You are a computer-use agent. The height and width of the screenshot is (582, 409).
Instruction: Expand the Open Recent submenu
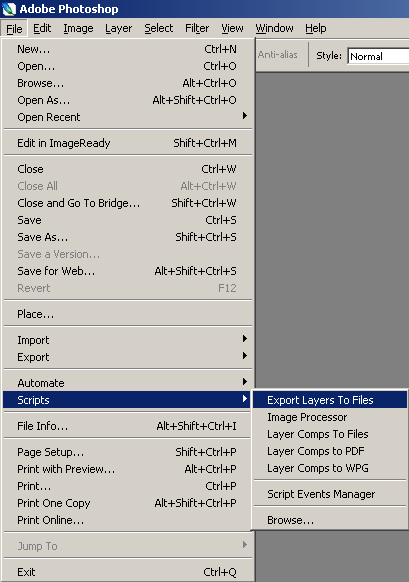click(x=127, y=117)
